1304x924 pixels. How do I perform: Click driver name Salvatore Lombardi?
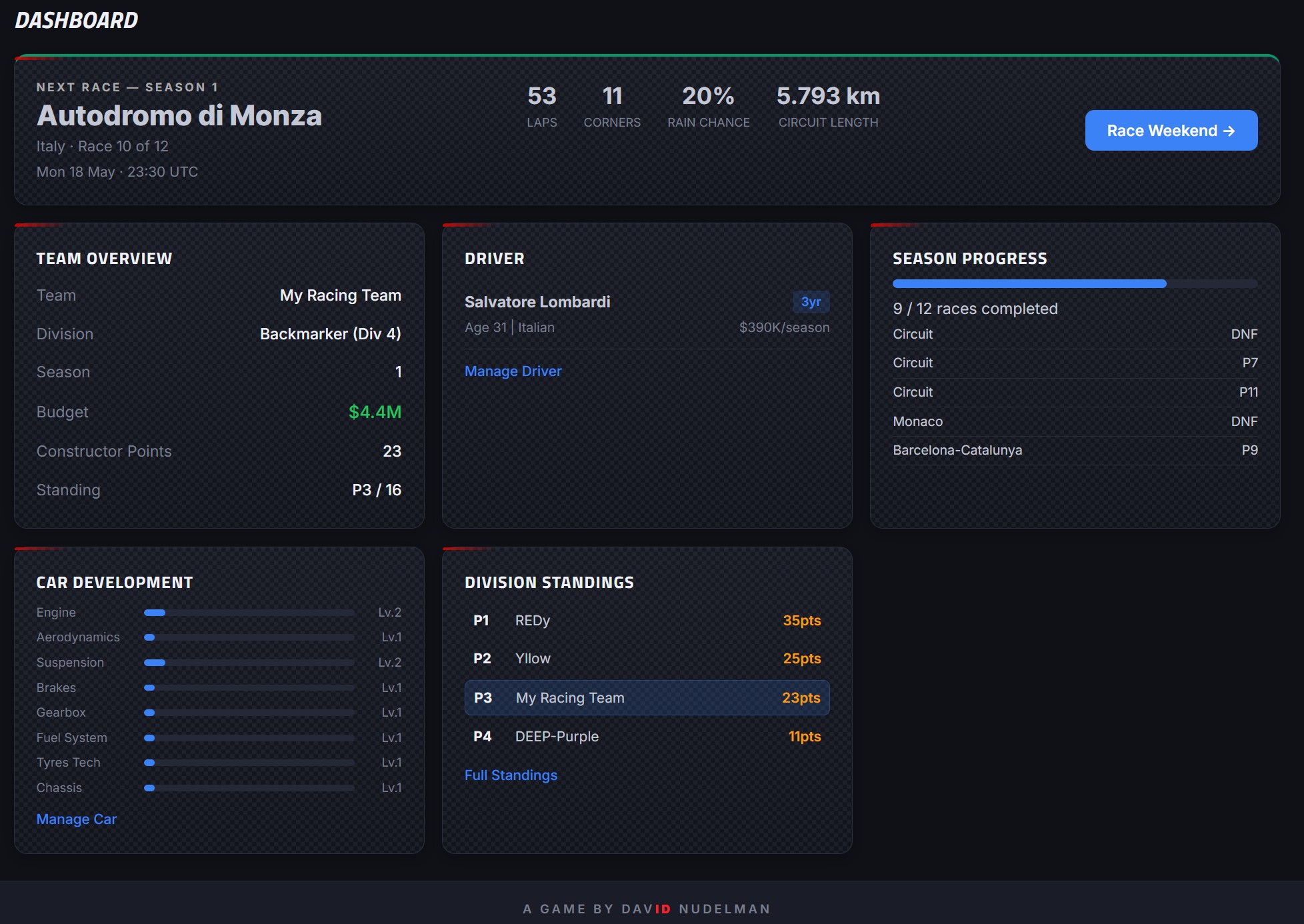point(537,302)
